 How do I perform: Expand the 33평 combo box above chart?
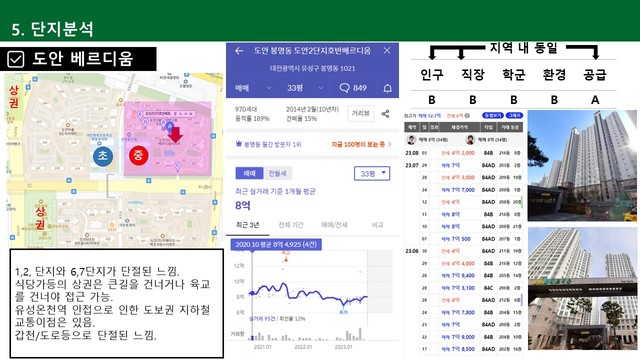point(372,173)
